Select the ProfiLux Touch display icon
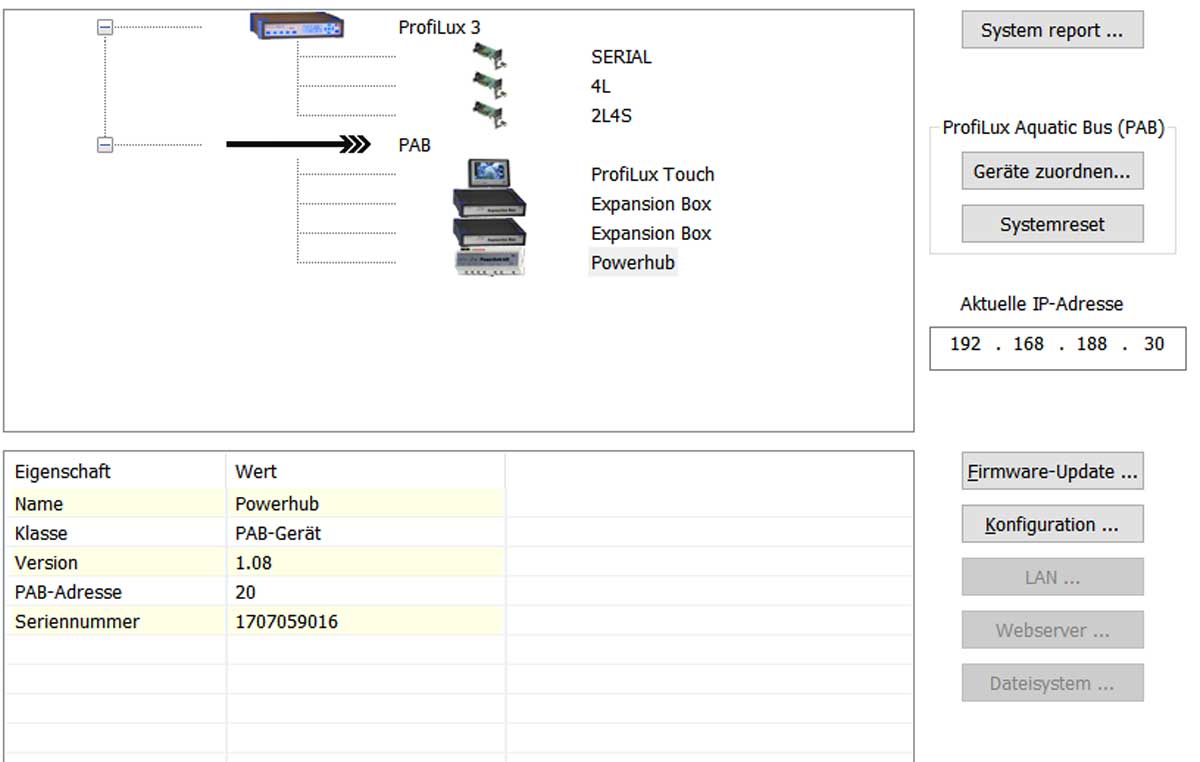Image resolution: width=1200 pixels, height=762 pixels. (489, 173)
